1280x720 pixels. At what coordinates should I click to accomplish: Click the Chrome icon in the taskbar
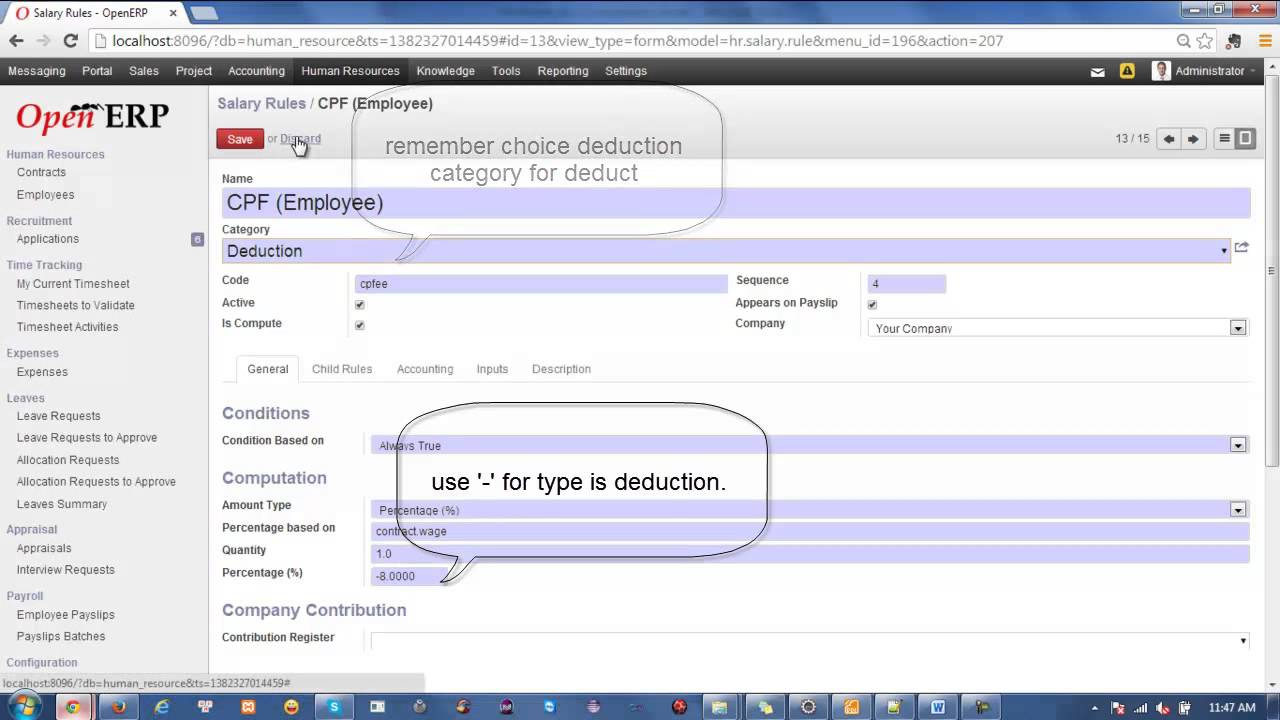point(73,706)
